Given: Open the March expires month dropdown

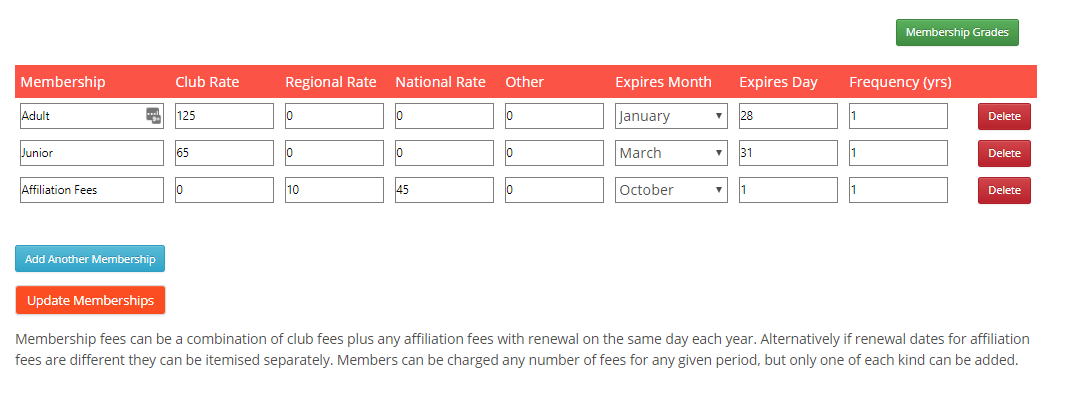Looking at the screenshot, I should [671, 153].
